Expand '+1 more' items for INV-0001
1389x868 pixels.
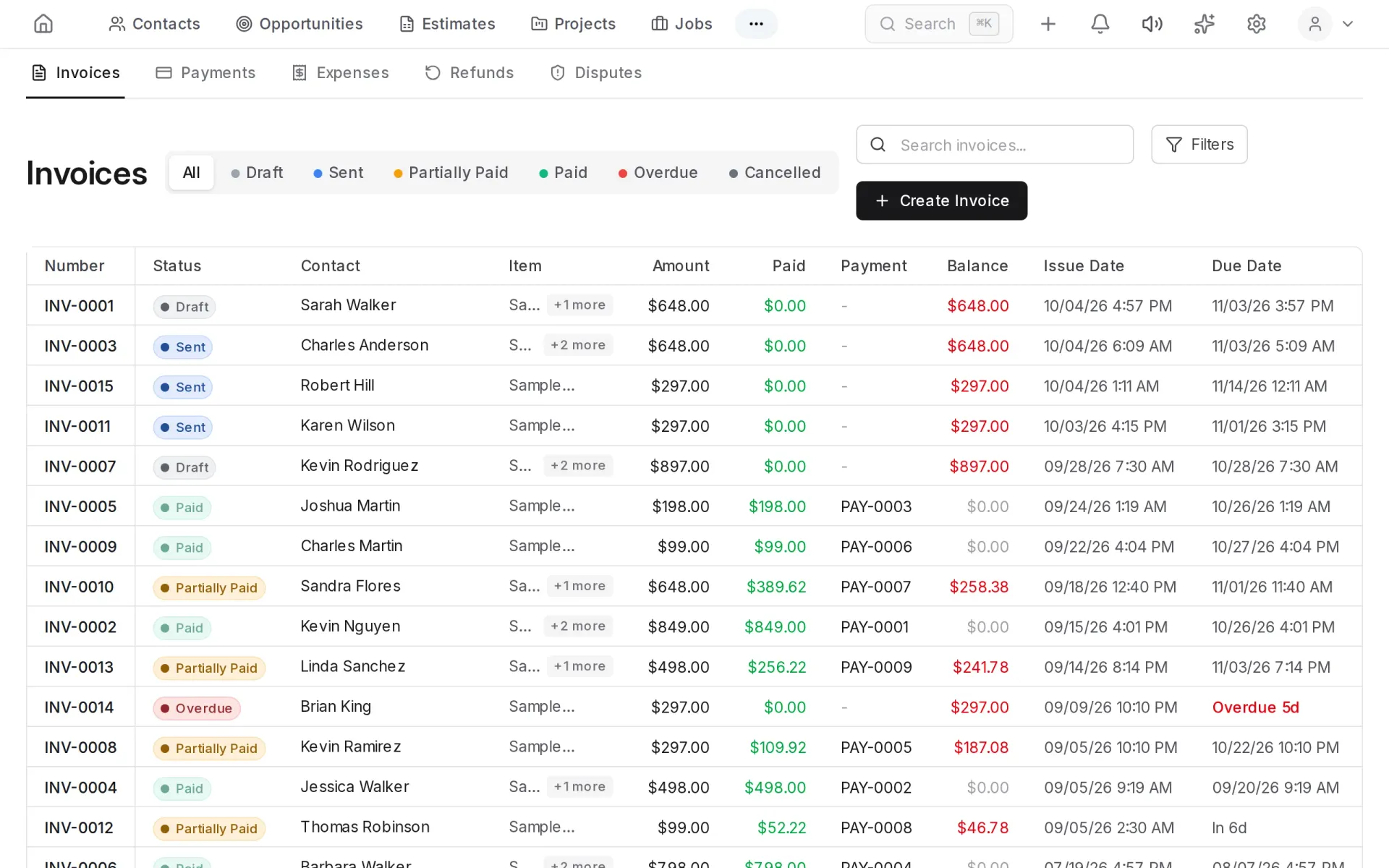pos(579,305)
